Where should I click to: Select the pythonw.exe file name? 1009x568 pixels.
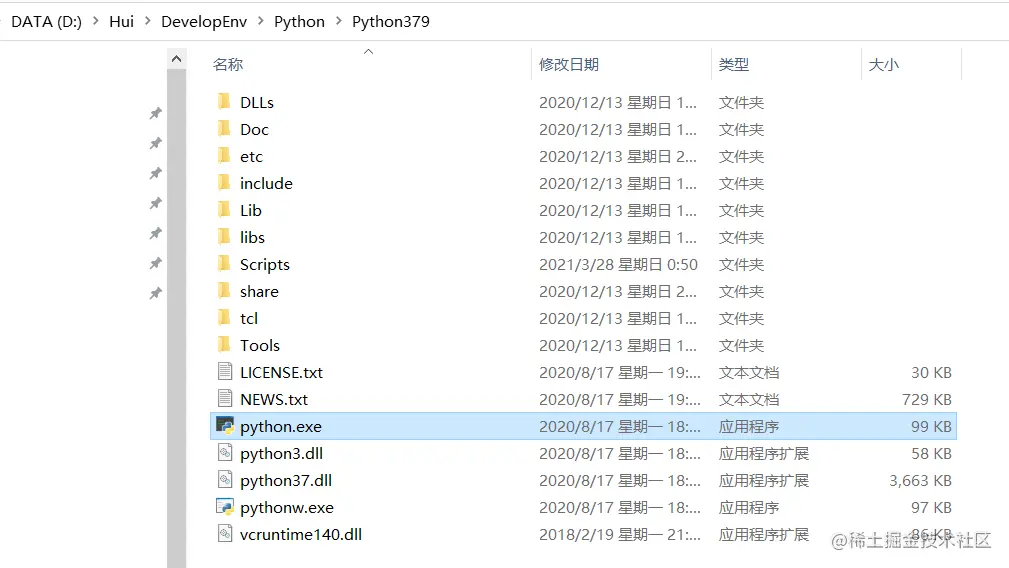pyautogui.click(x=286, y=508)
